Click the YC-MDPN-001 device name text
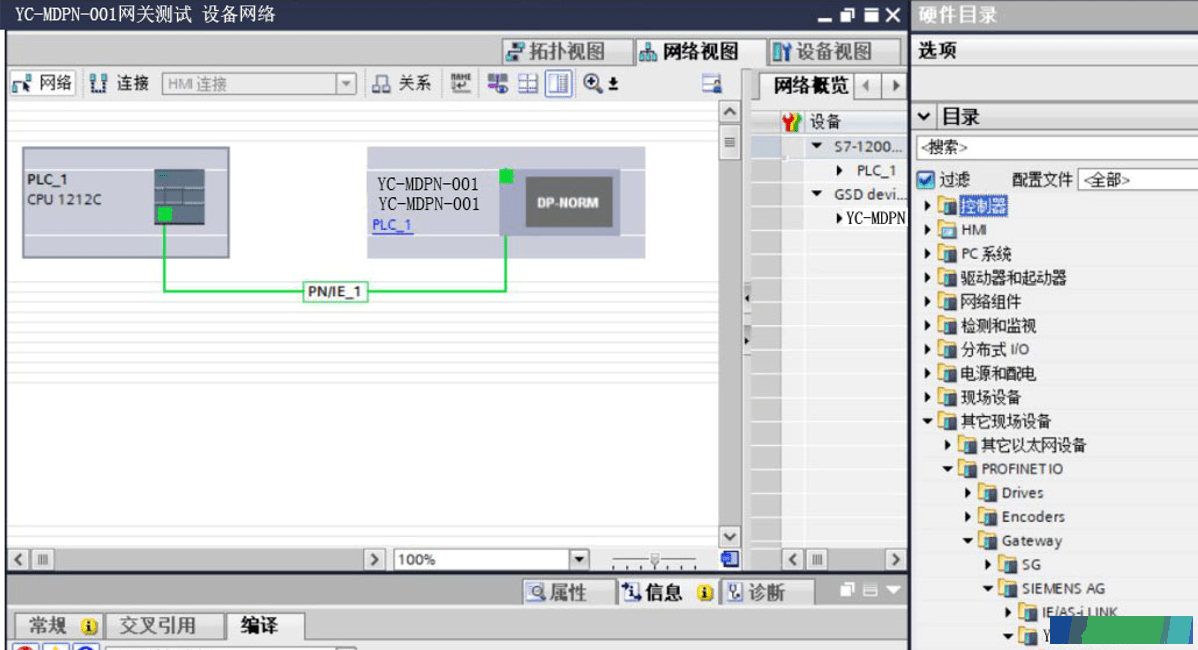Image resolution: width=1198 pixels, height=650 pixels. tap(428, 184)
